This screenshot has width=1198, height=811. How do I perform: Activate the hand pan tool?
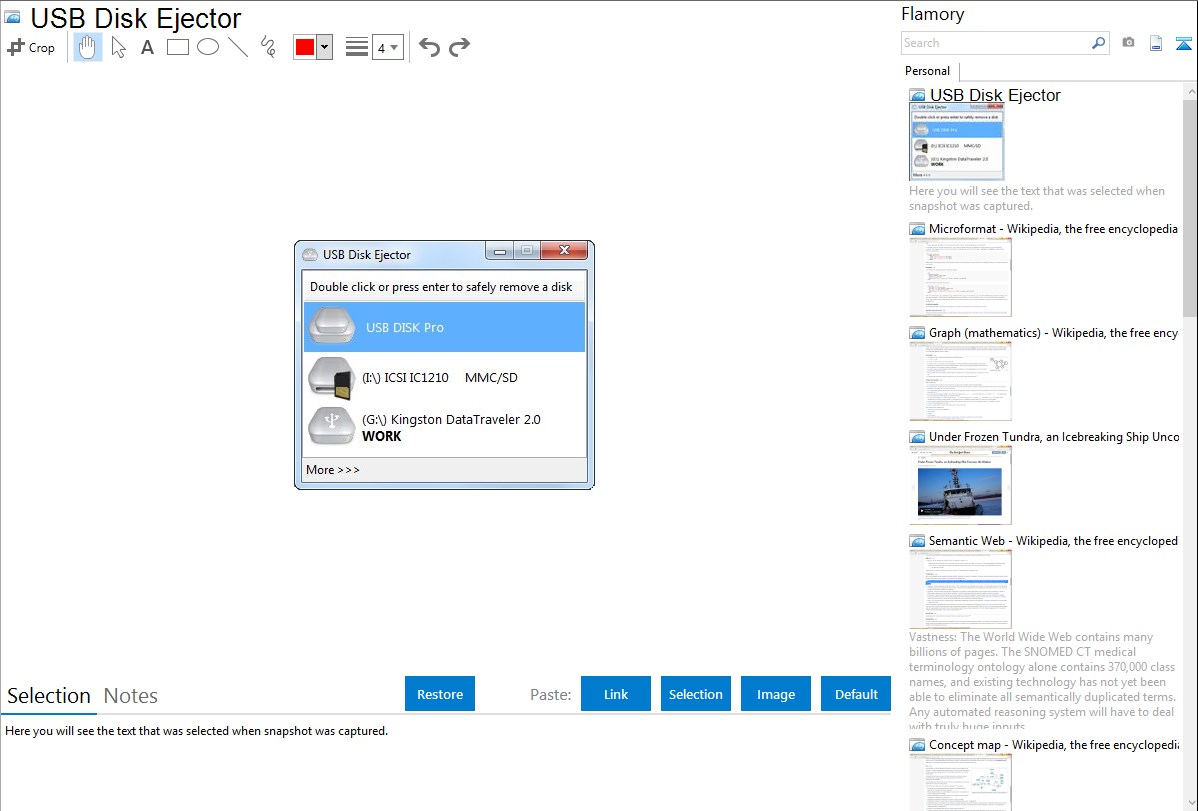87,47
